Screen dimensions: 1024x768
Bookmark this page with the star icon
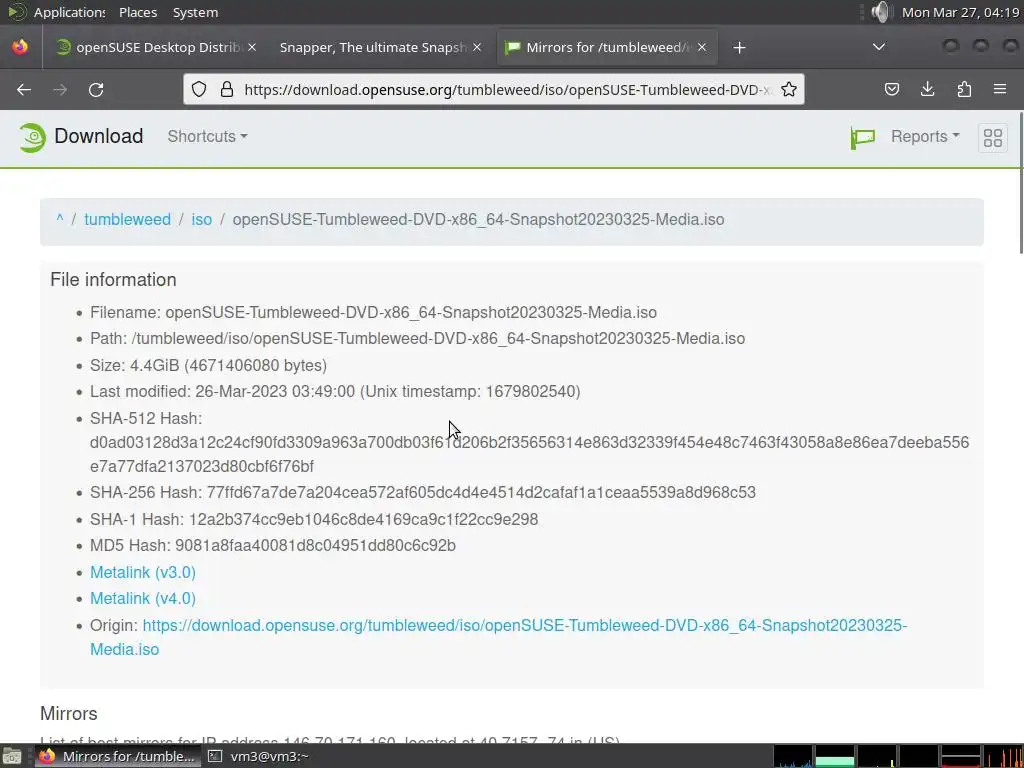[789, 89]
